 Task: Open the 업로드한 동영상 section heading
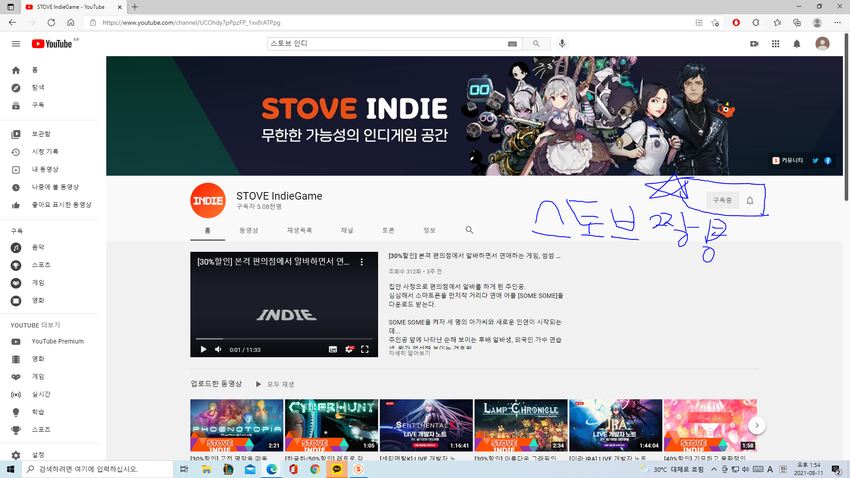tap(216, 384)
